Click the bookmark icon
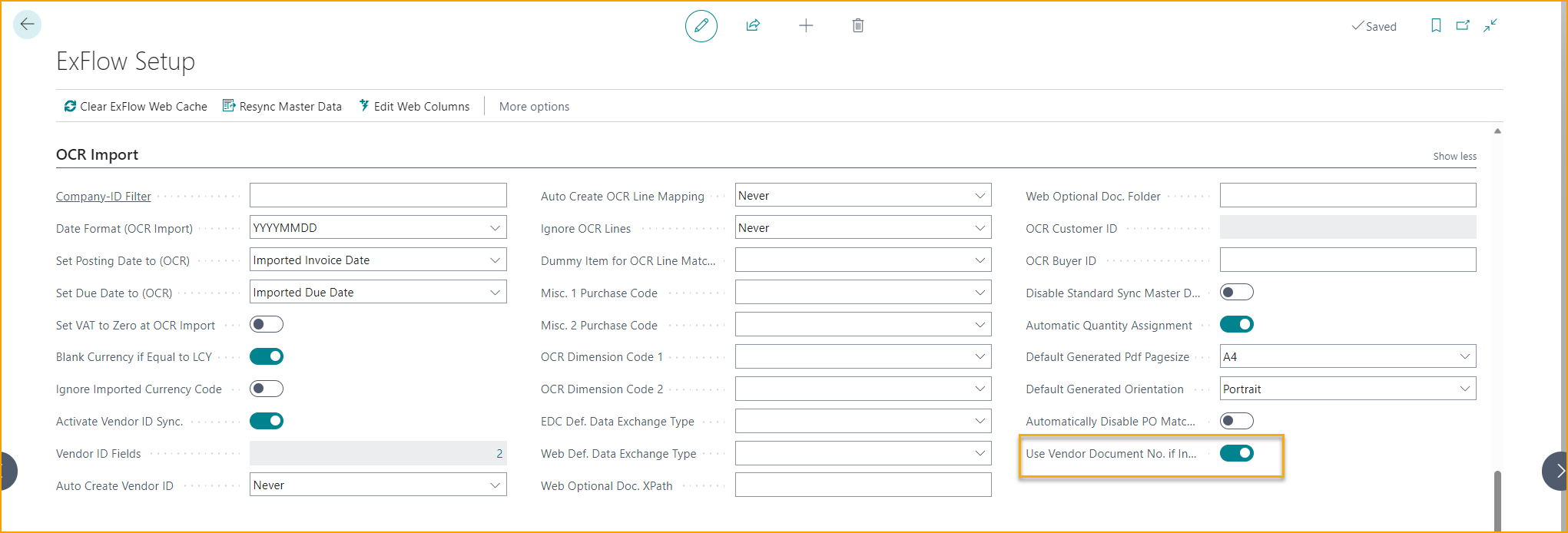The height and width of the screenshot is (533, 1568). [1436, 25]
